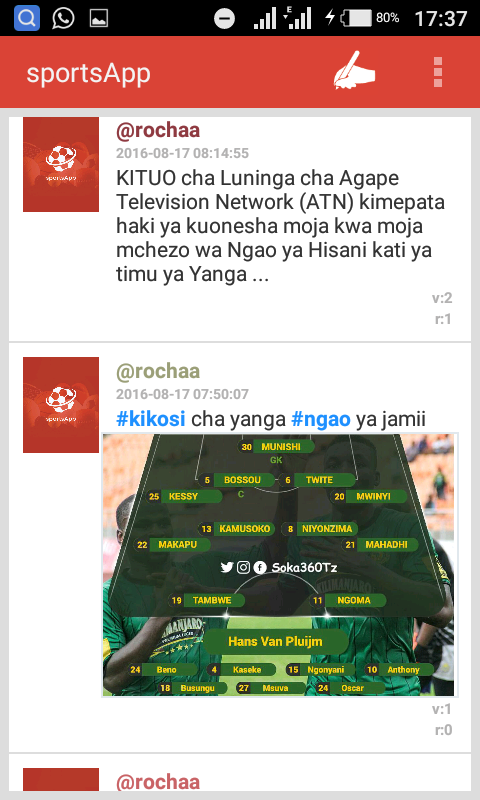Tap the #kikosi hashtag
Screen dimensions: 480x800
(x=150, y=419)
